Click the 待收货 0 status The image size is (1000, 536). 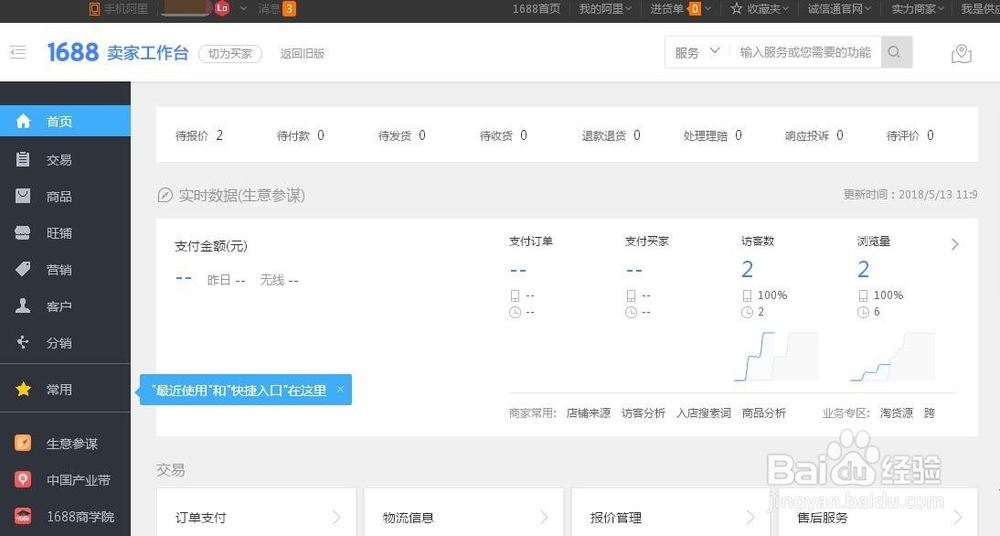click(x=503, y=135)
